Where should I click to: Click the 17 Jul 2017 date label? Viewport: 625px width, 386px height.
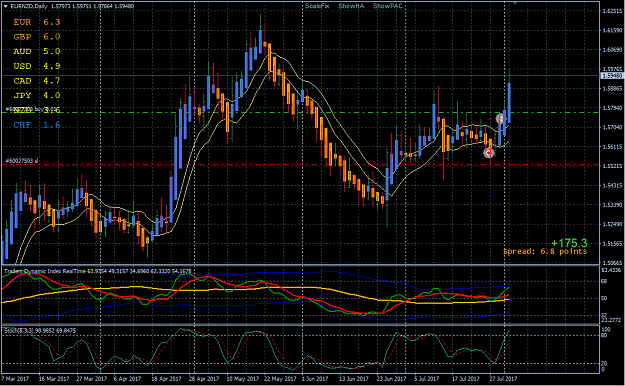(466, 379)
